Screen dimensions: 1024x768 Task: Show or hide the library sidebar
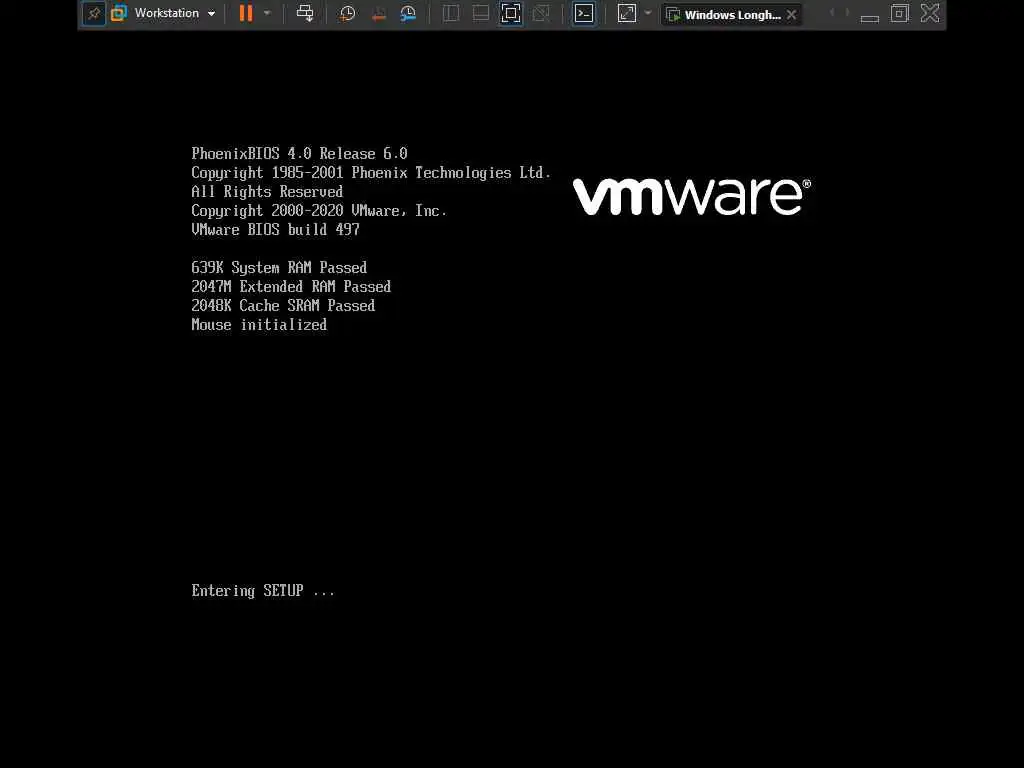point(451,13)
